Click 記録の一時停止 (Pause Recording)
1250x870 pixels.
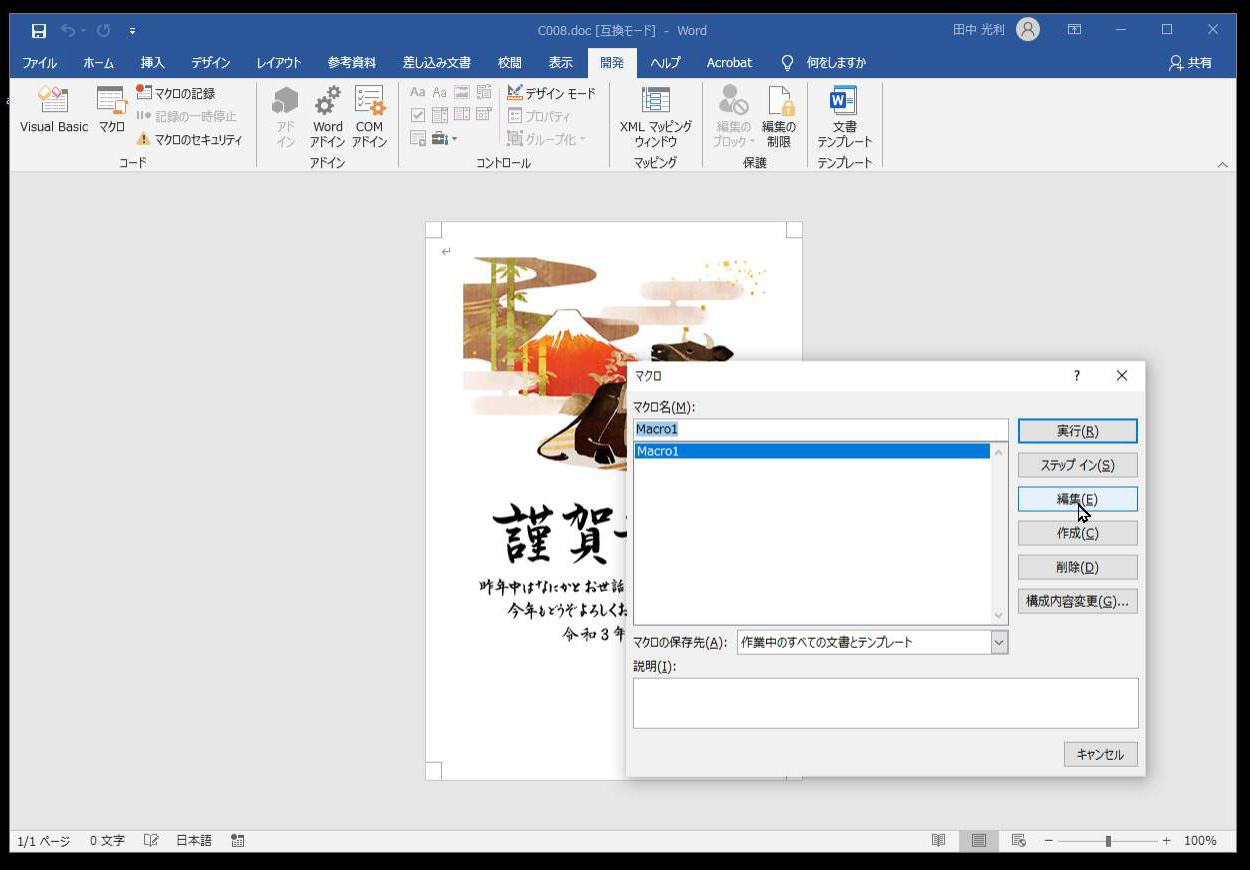tap(187, 116)
